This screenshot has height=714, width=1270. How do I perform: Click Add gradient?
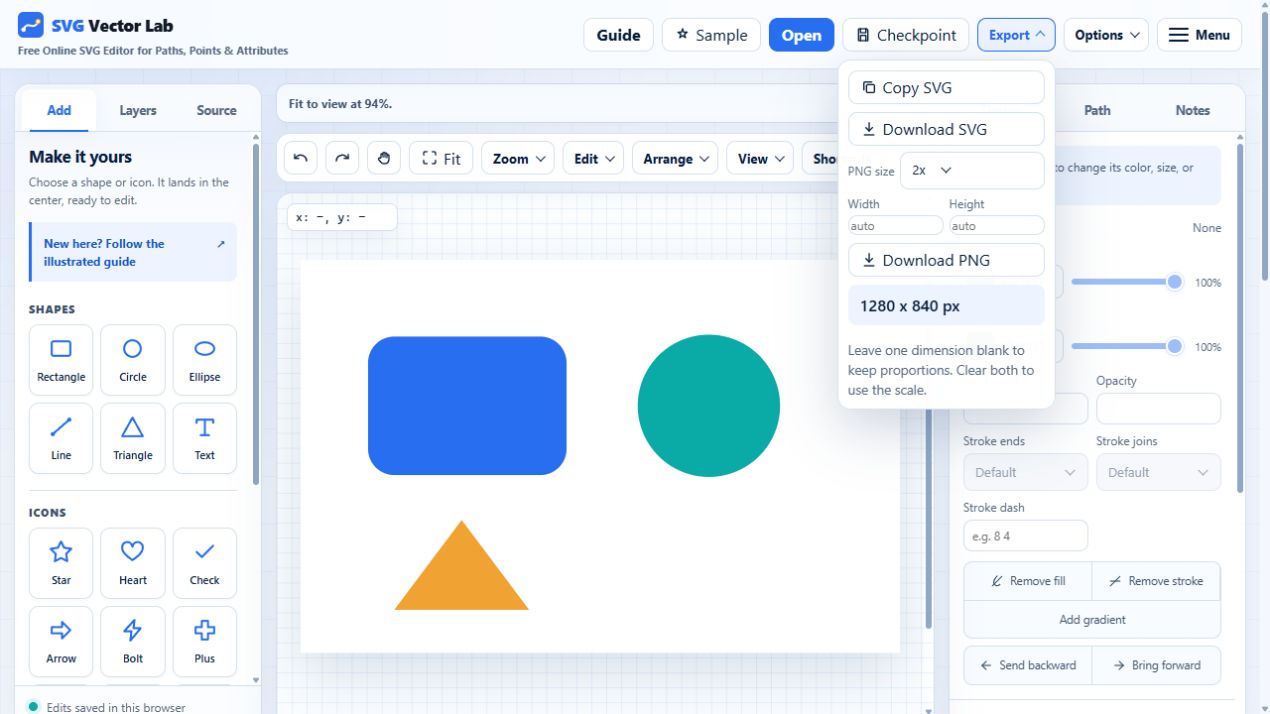1092,620
